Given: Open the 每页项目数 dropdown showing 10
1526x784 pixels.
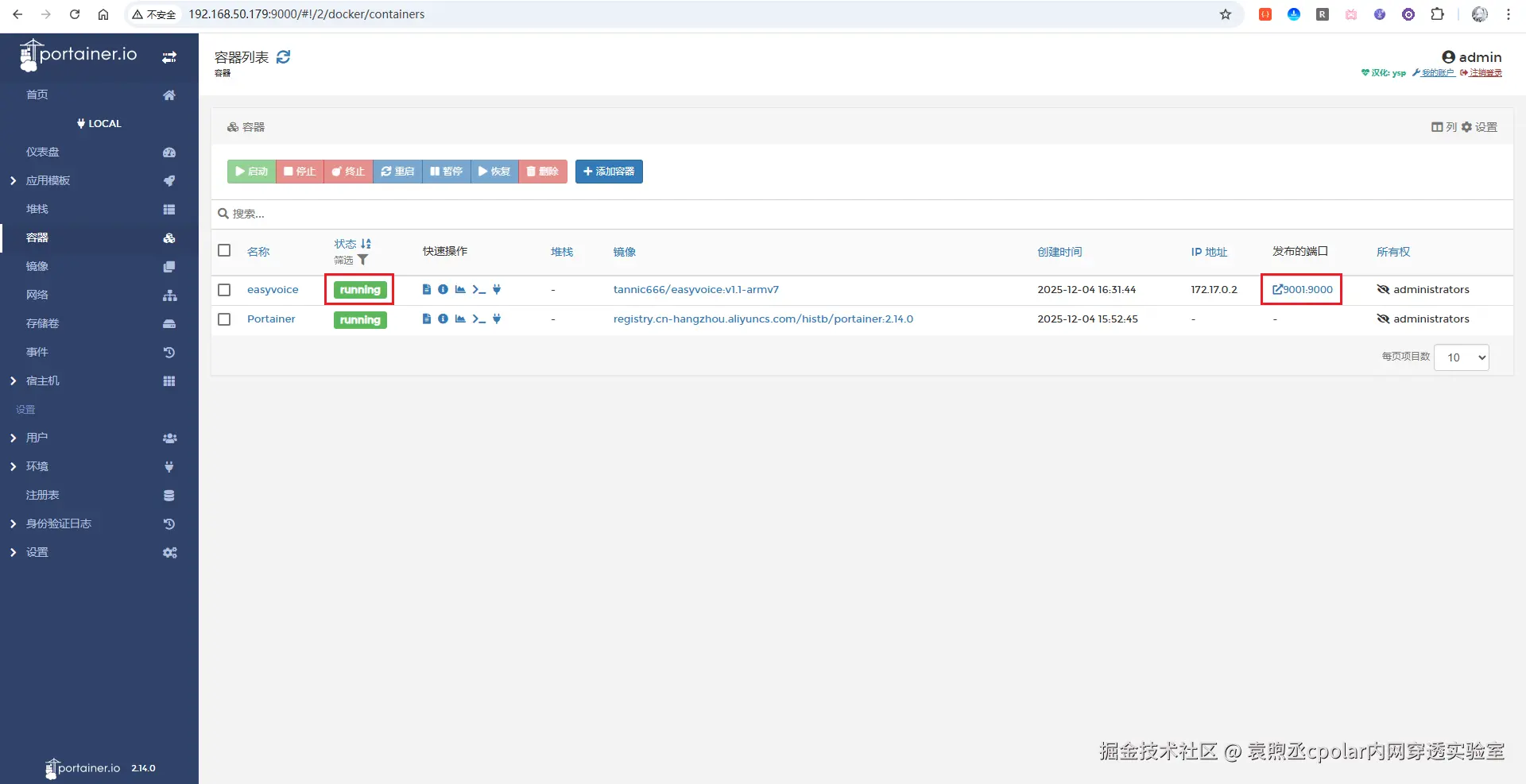Looking at the screenshot, I should tap(1462, 357).
